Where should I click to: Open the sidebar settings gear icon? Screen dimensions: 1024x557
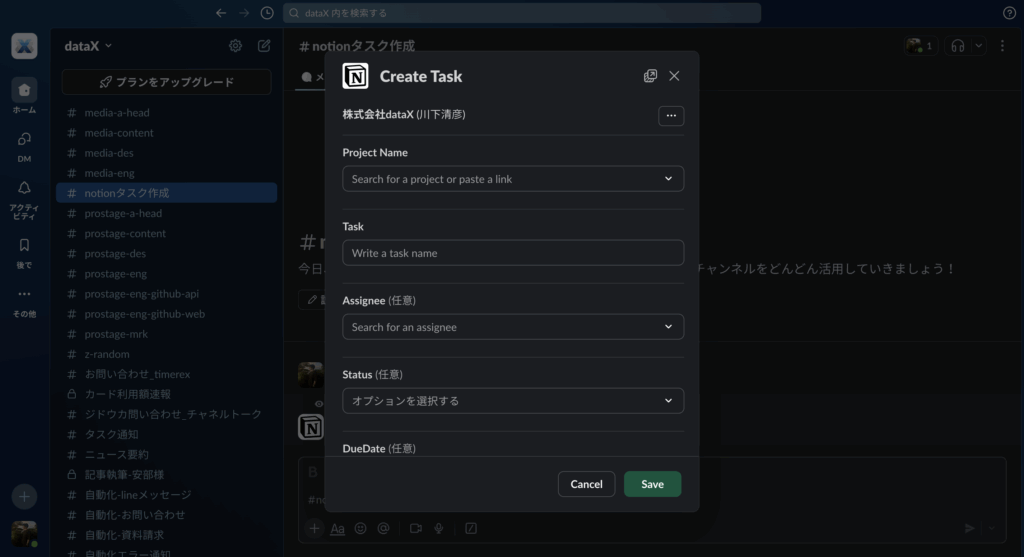(235, 46)
